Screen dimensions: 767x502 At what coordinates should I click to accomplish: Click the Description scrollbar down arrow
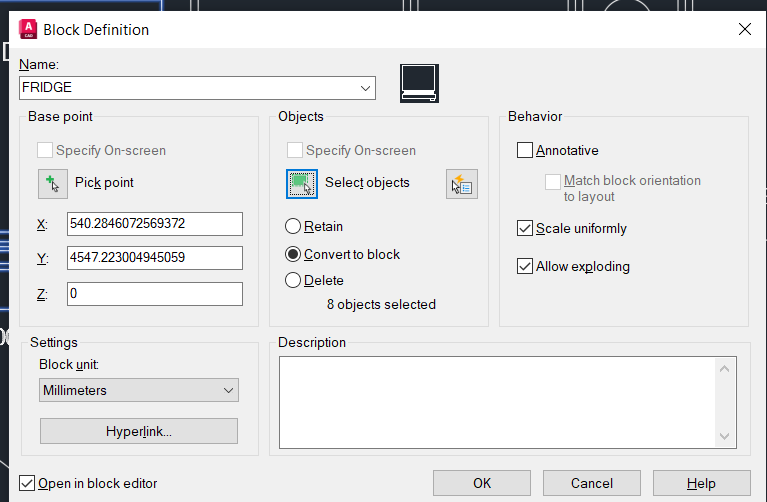[724, 435]
